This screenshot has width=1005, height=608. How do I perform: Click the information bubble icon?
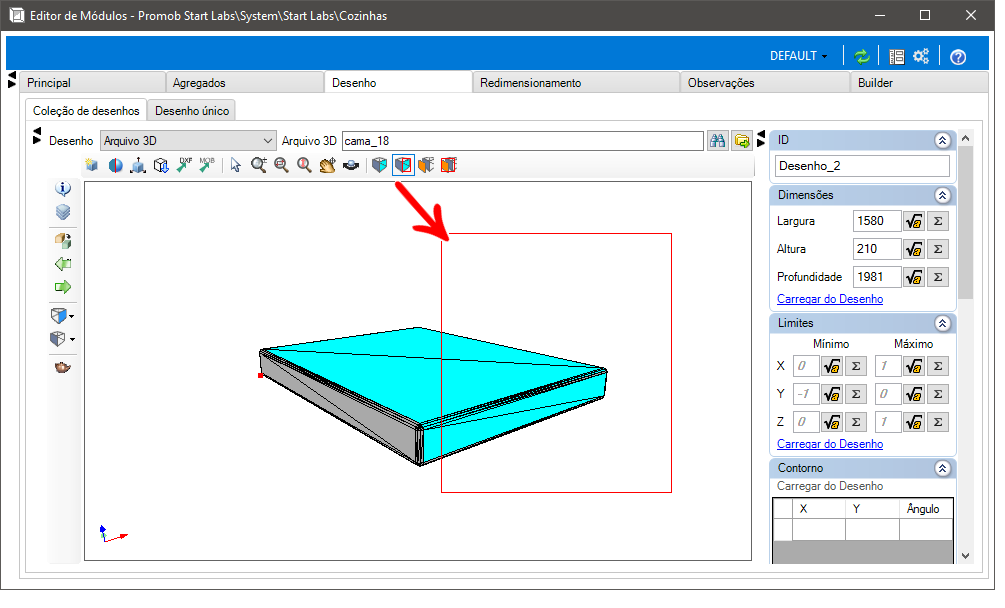(x=63, y=188)
